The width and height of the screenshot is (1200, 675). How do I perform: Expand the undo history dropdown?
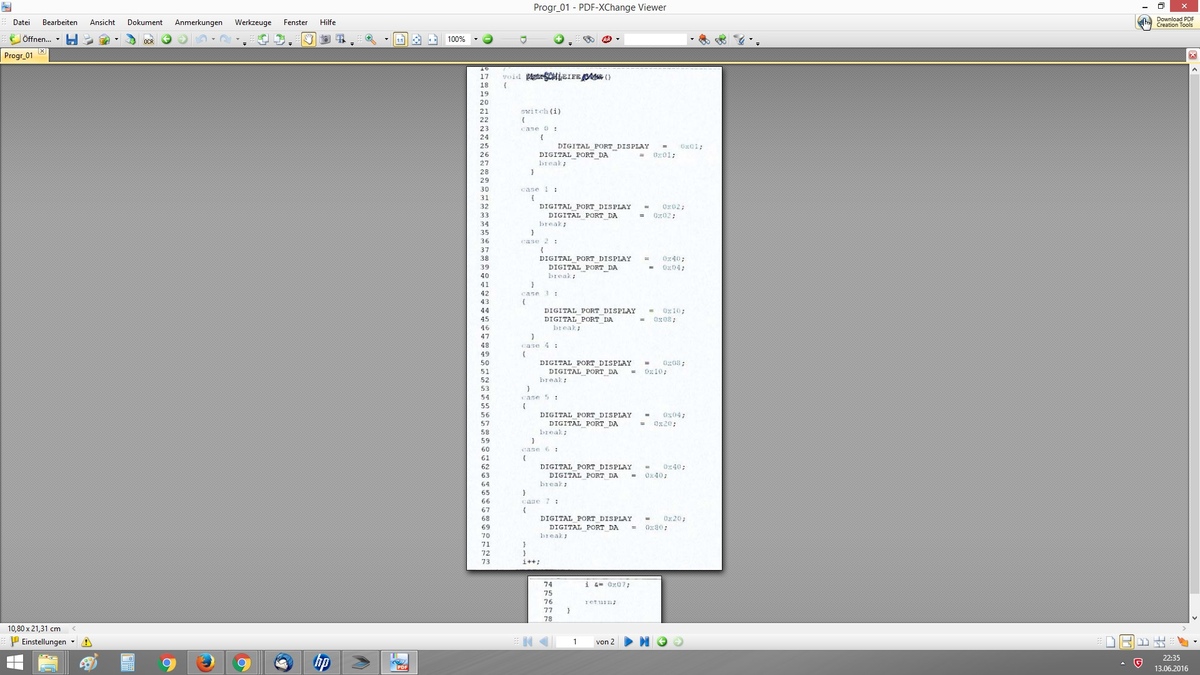213,39
